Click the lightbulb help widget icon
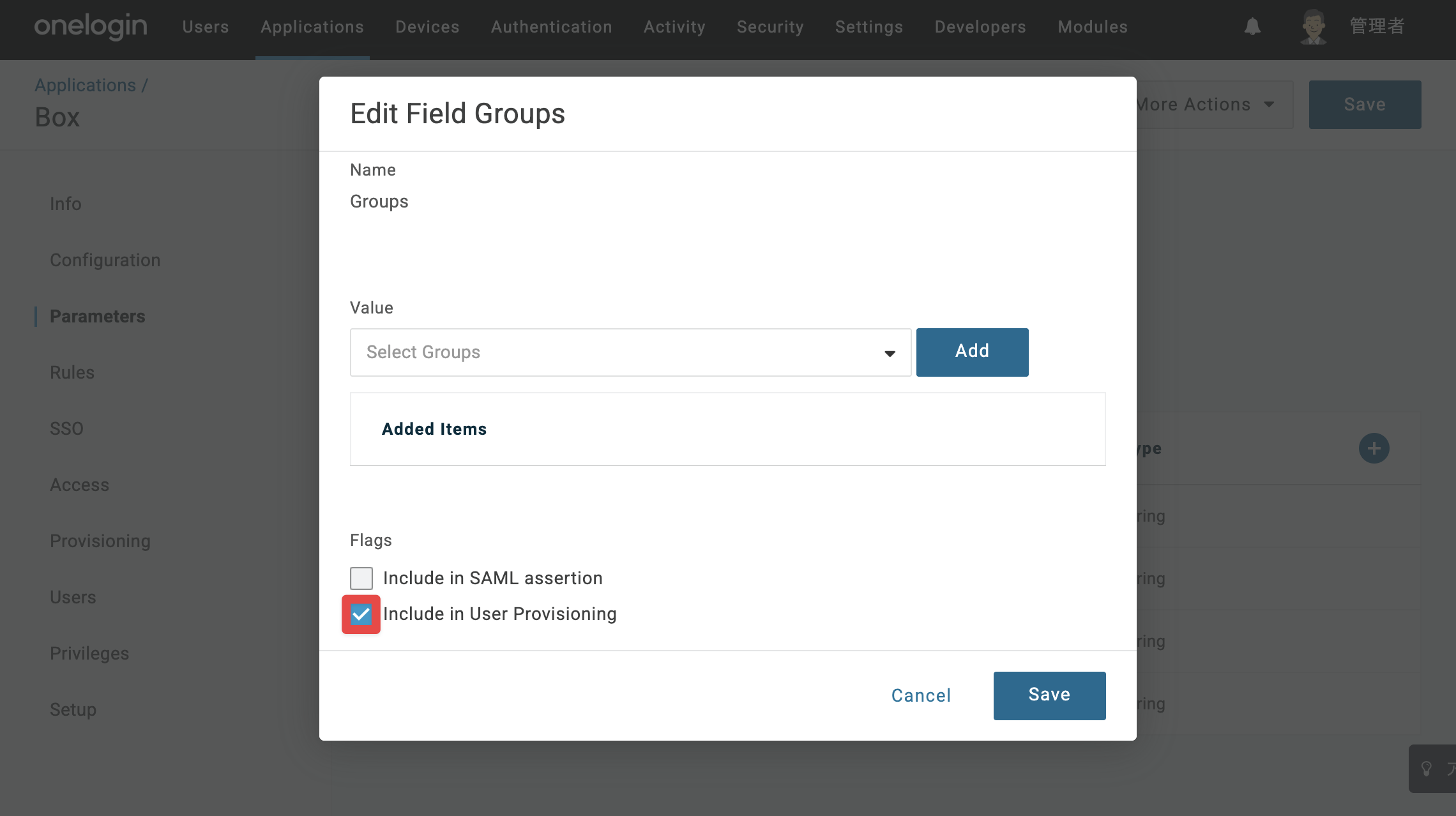 (1426, 769)
